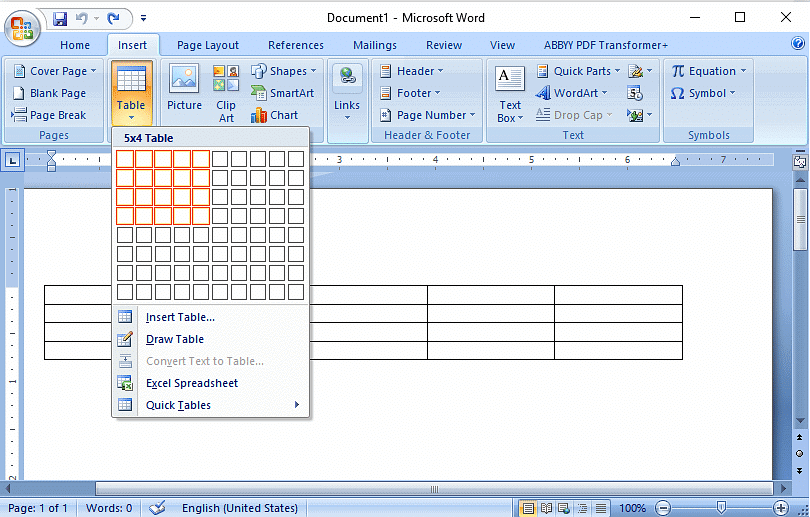The image size is (810, 517).
Task: Open the Review tab
Action: [444, 45]
